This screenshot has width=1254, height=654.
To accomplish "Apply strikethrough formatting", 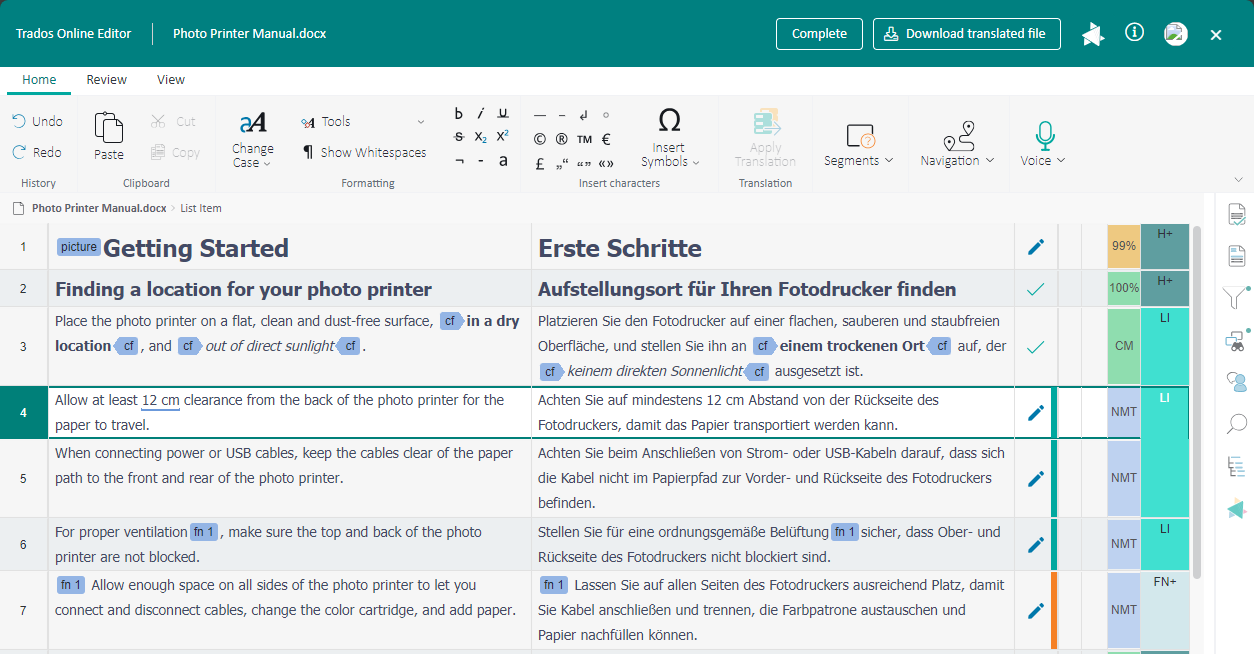I will point(459,137).
